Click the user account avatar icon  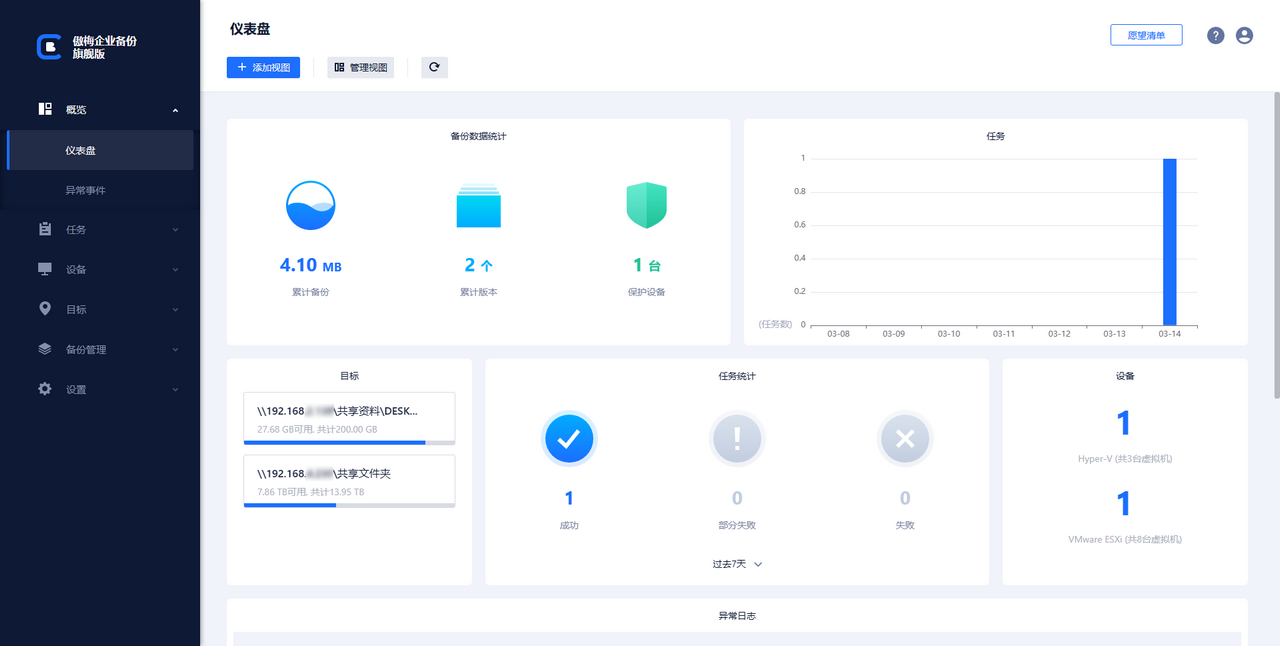tap(1244, 35)
